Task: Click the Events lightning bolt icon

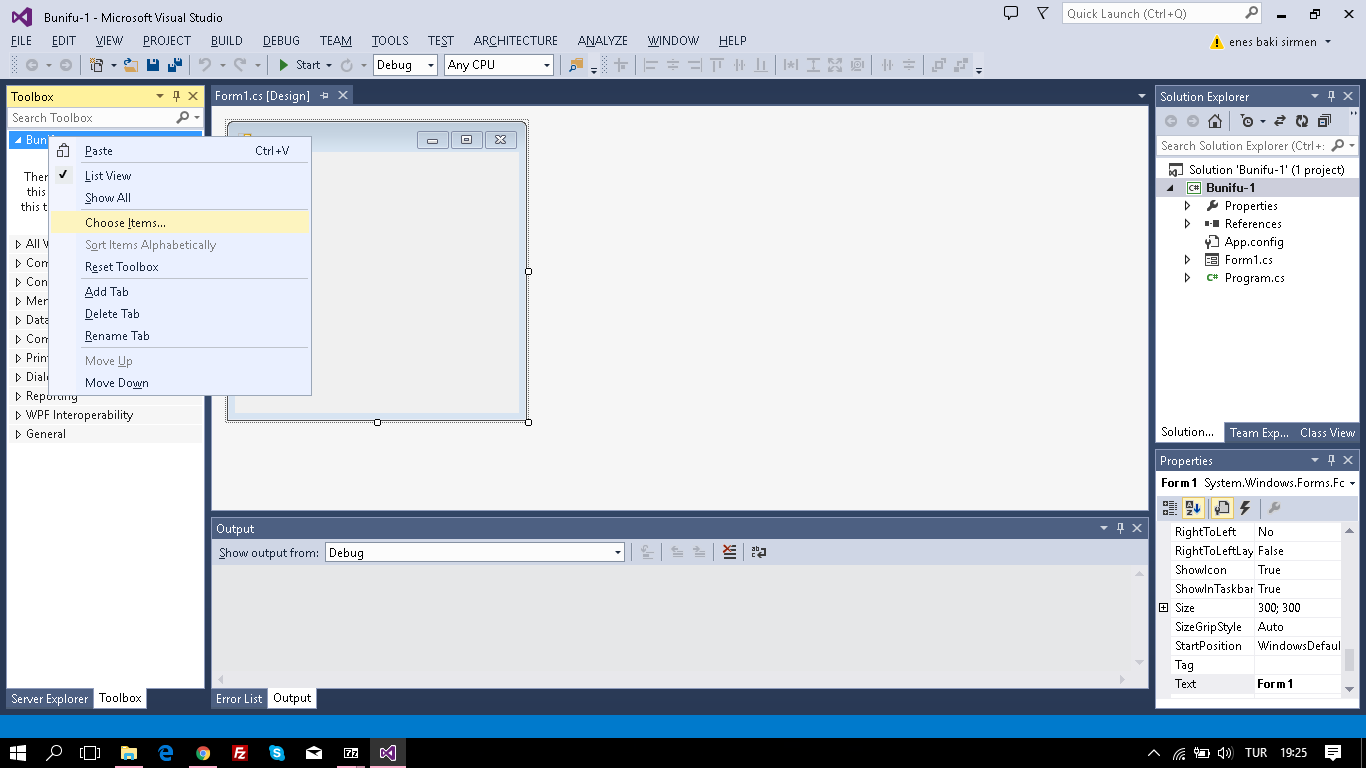Action: coord(1245,509)
